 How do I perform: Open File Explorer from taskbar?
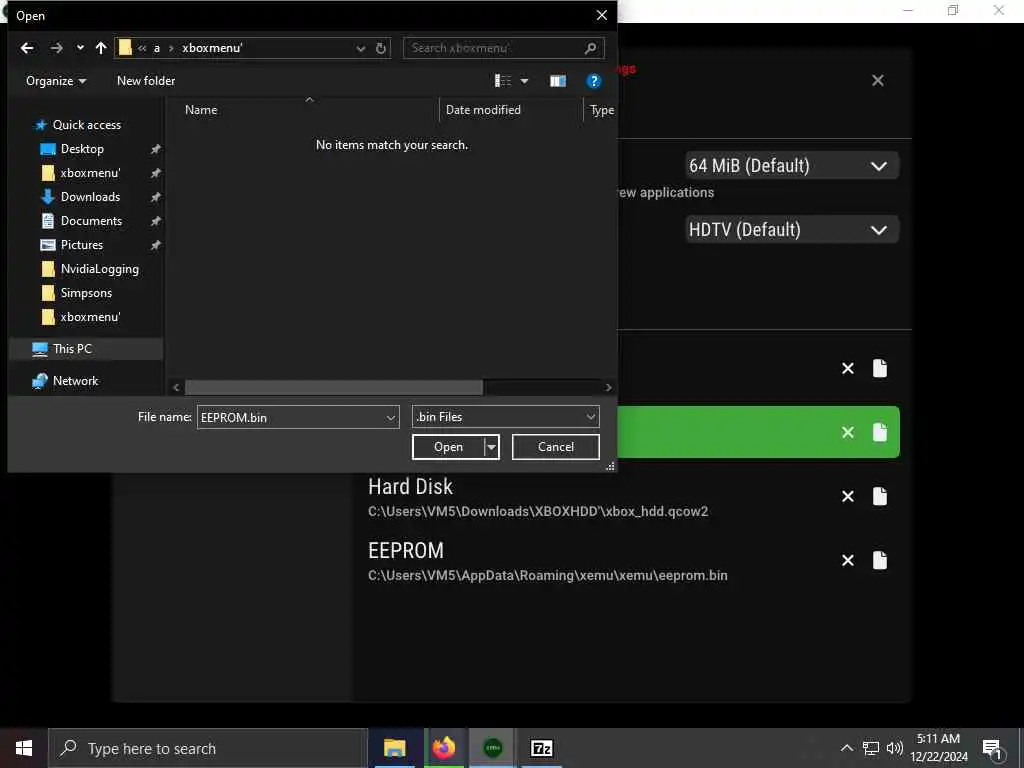coord(394,748)
